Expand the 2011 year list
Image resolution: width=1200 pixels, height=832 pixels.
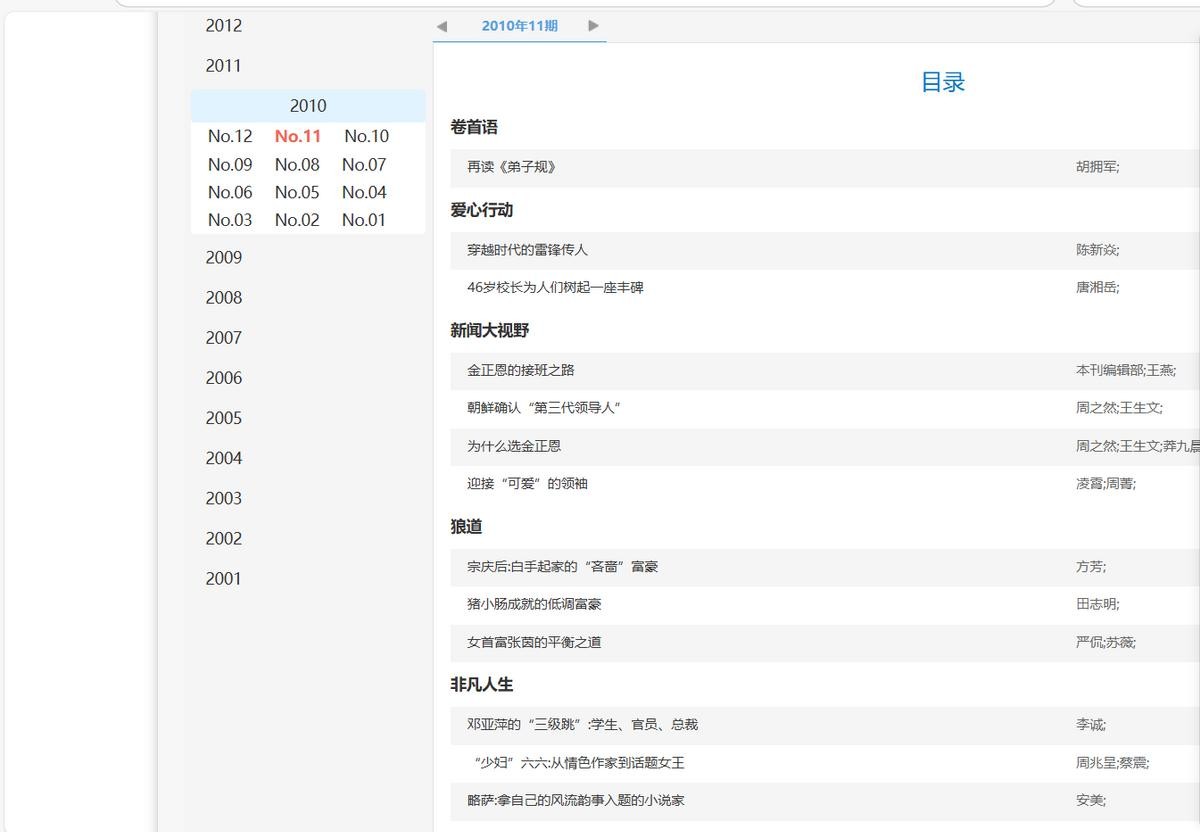click(x=224, y=66)
